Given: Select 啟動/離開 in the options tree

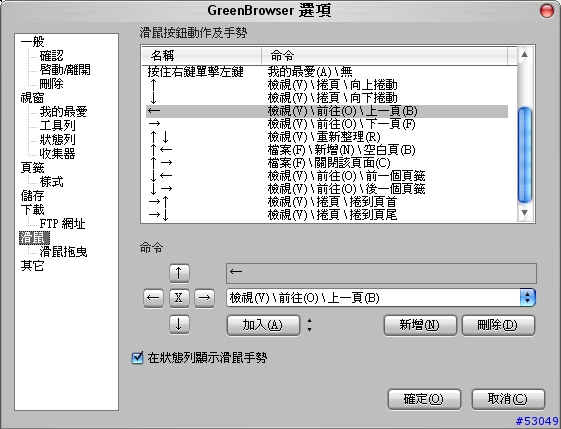Looking at the screenshot, I should pos(65,70).
